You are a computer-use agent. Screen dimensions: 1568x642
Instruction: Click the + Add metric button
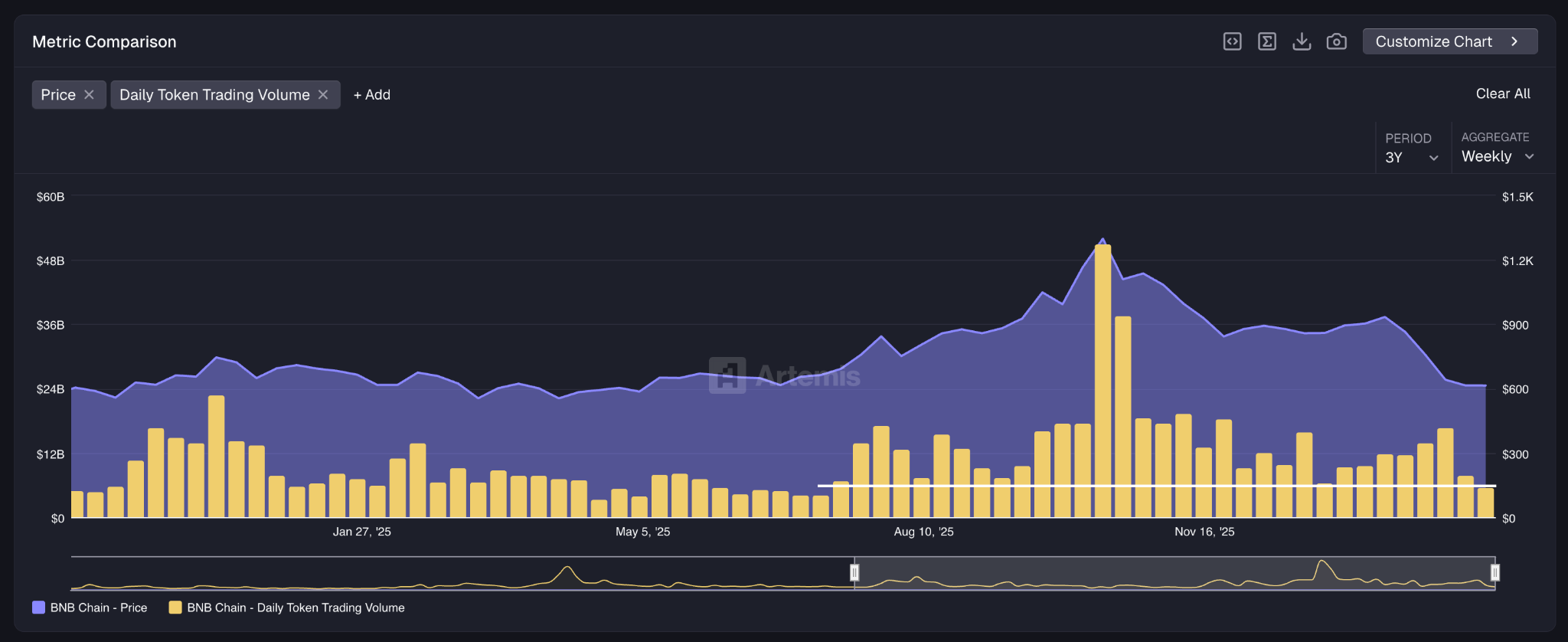tap(372, 94)
